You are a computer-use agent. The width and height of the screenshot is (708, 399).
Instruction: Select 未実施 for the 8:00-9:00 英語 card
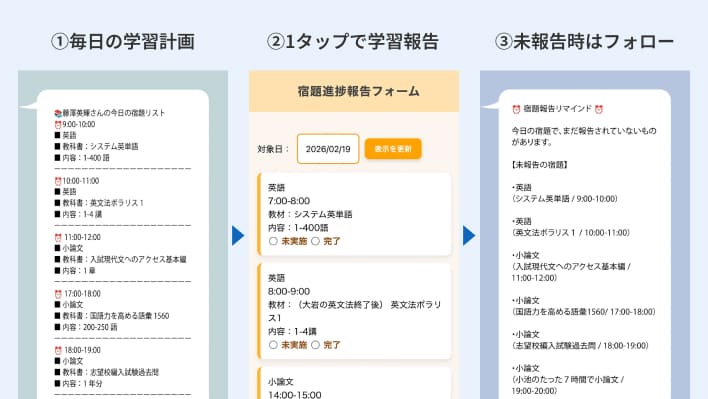pos(273,345)
